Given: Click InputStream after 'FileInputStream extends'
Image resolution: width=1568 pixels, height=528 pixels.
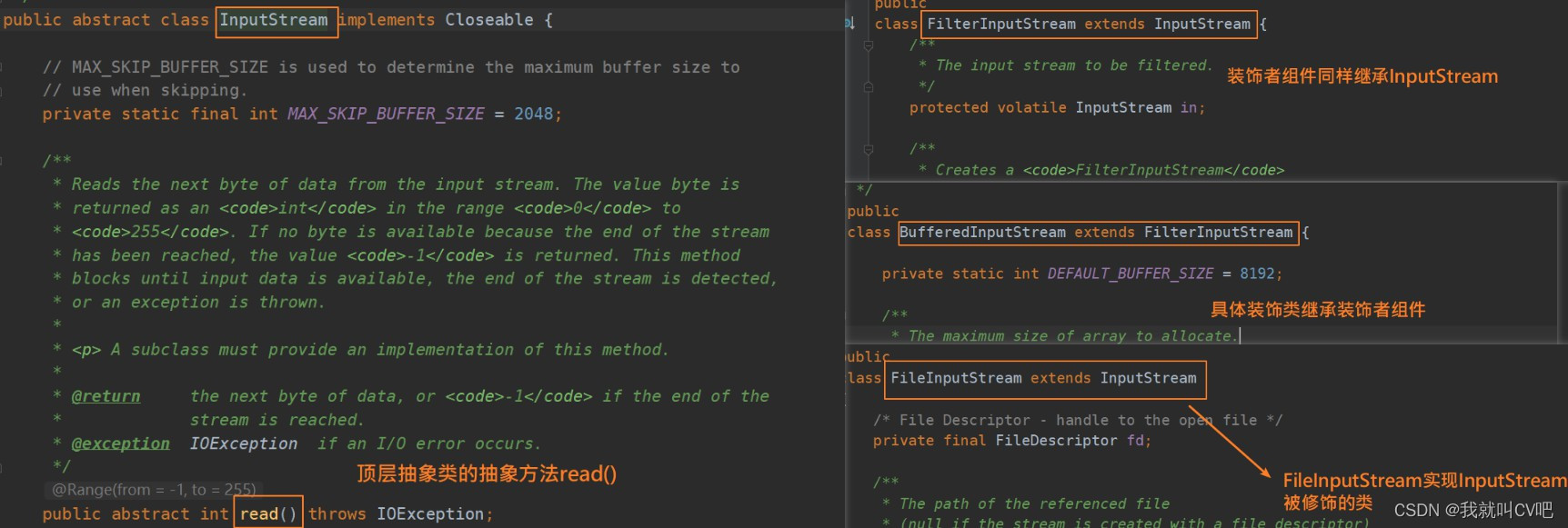Looking at the screenshot, I should (1149, 378).
